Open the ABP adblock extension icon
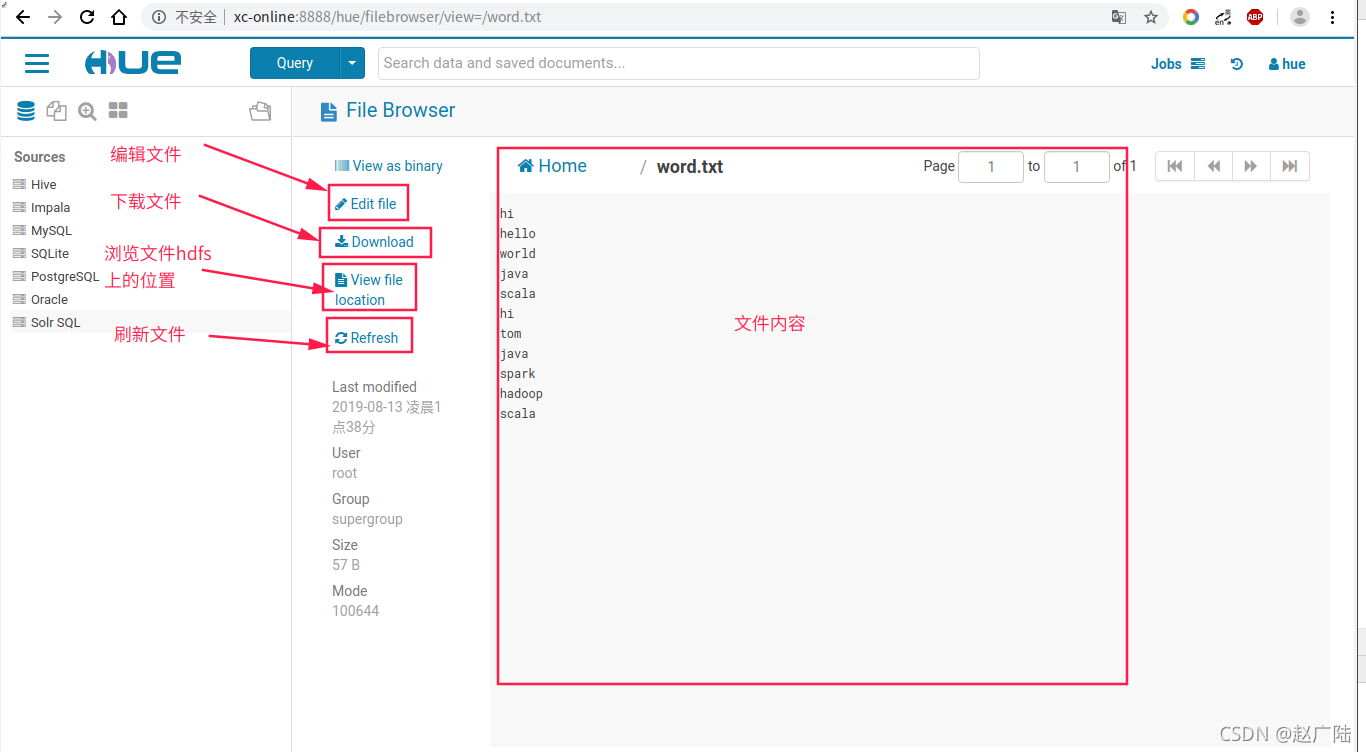The height and width of the screenshot is (752, 1366). 1255,17
